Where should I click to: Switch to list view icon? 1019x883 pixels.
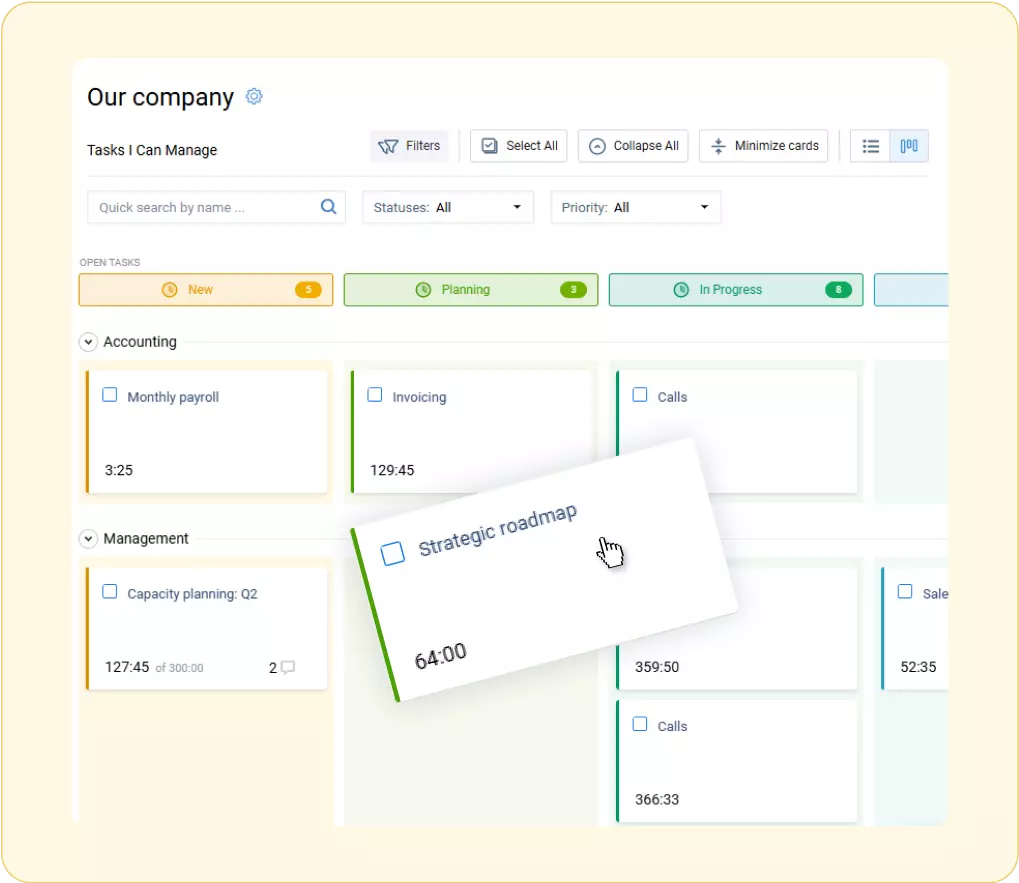870,145
